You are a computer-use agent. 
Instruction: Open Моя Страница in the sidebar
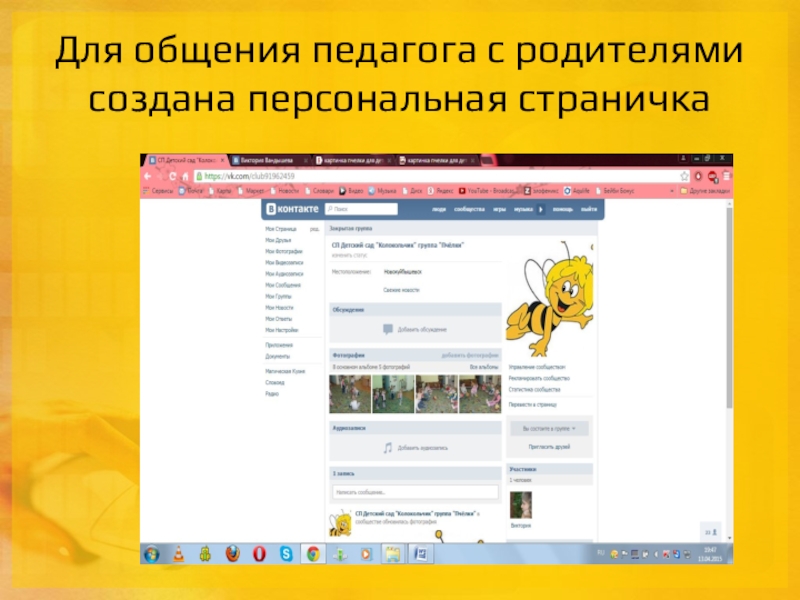[x=281, y=229]
